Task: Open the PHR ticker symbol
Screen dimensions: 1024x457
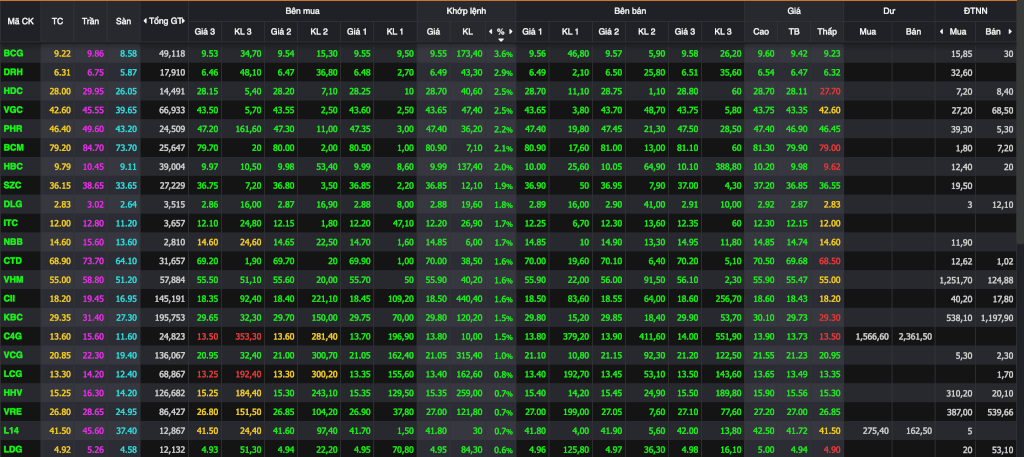Action: pos(12,129)
